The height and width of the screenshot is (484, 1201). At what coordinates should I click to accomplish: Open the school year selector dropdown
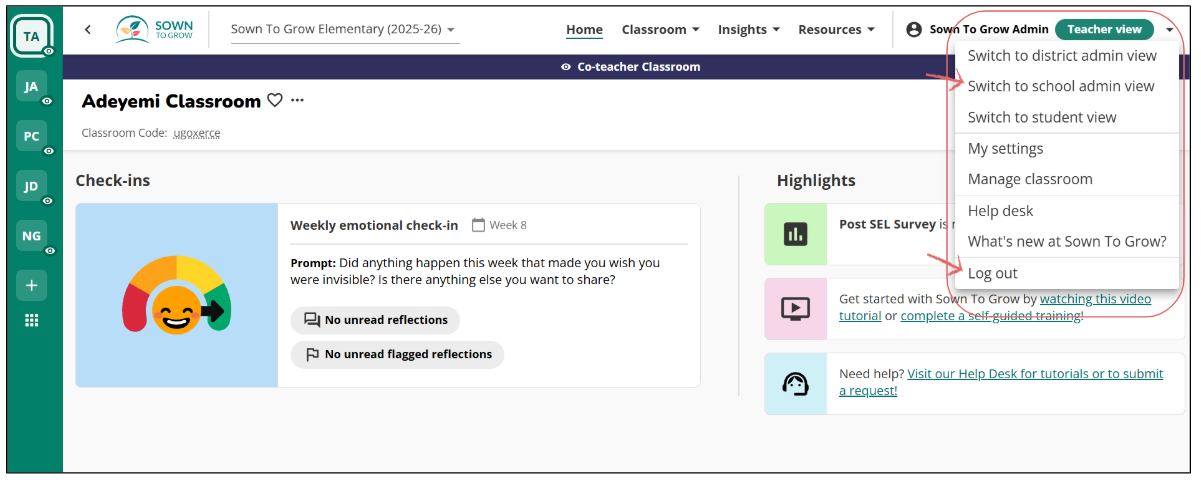coord(345,30)
